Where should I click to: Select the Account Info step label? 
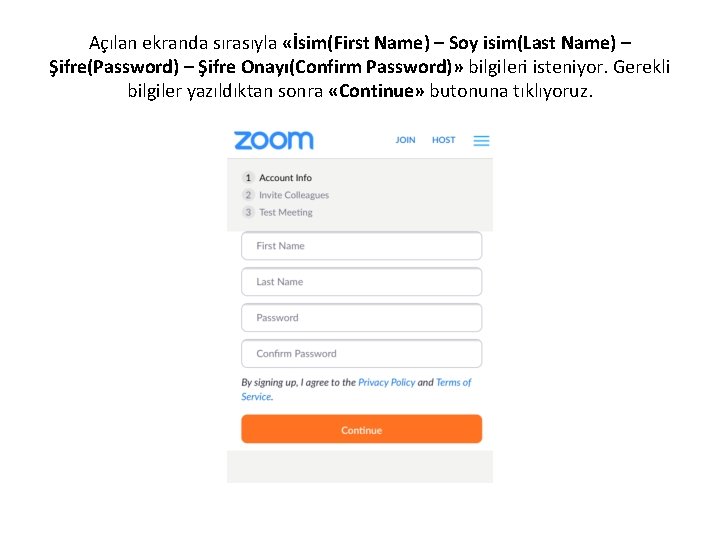click(x=285, y=178)
